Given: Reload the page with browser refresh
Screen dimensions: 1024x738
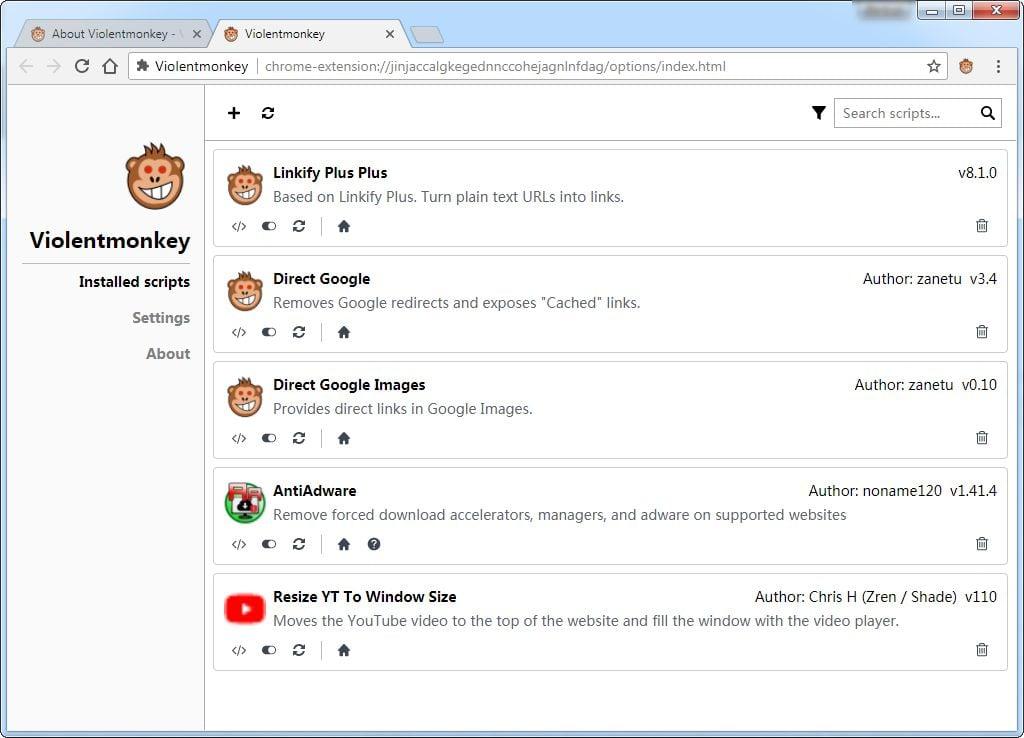Looking at the screenshot, I should pyautogui.click(x=82, y=66).
